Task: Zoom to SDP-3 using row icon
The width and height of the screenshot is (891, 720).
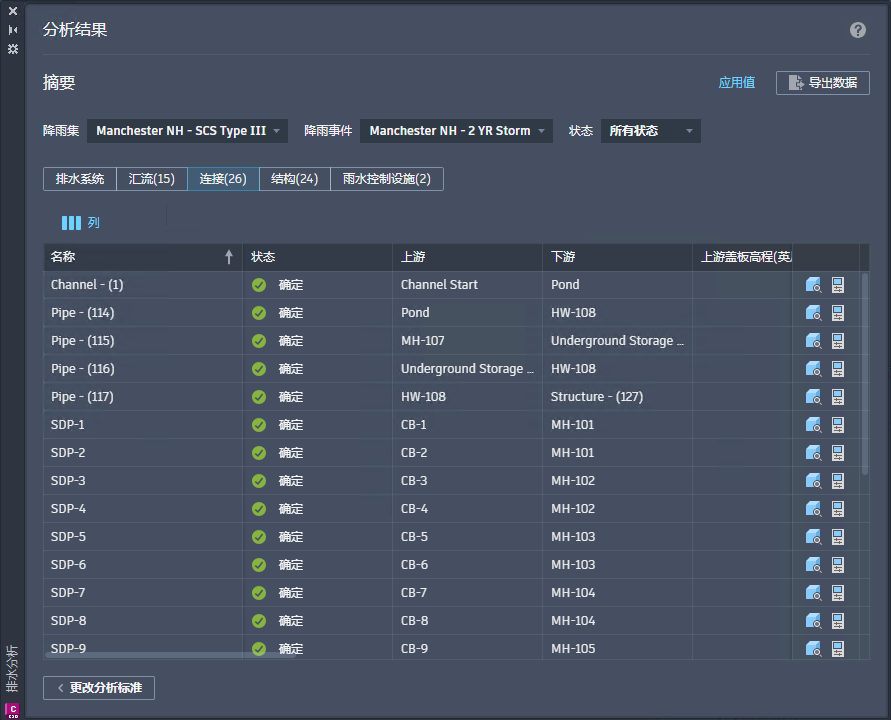Action: 813,481
